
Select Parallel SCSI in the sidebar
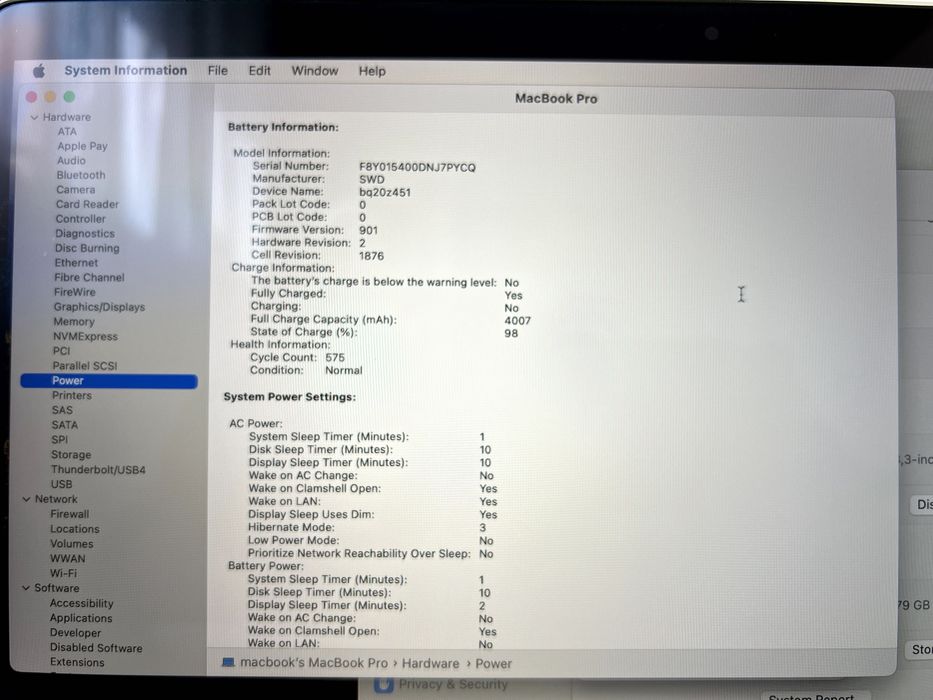[x=84, y=366]
